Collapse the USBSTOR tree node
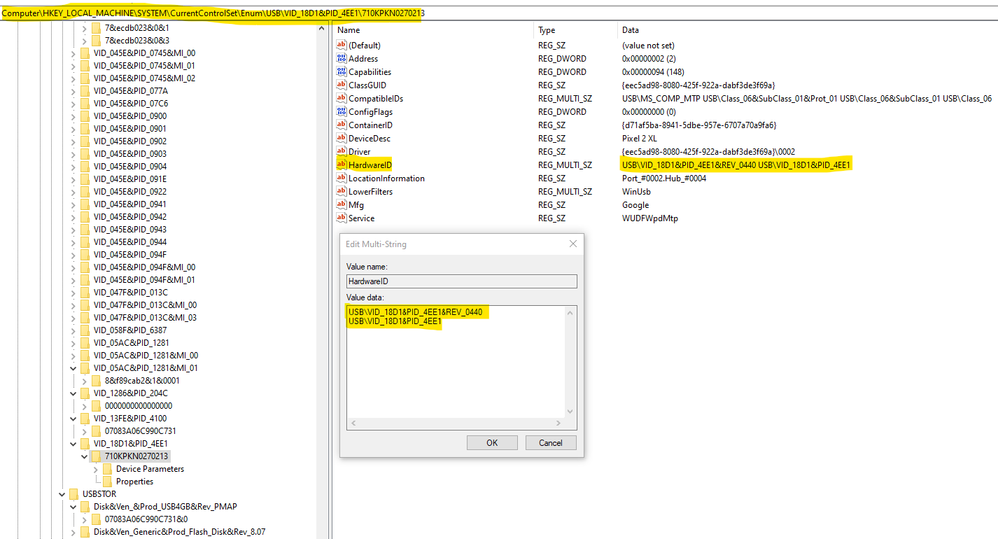Viewport: 998px width, 539px height. tap(62, 494)
